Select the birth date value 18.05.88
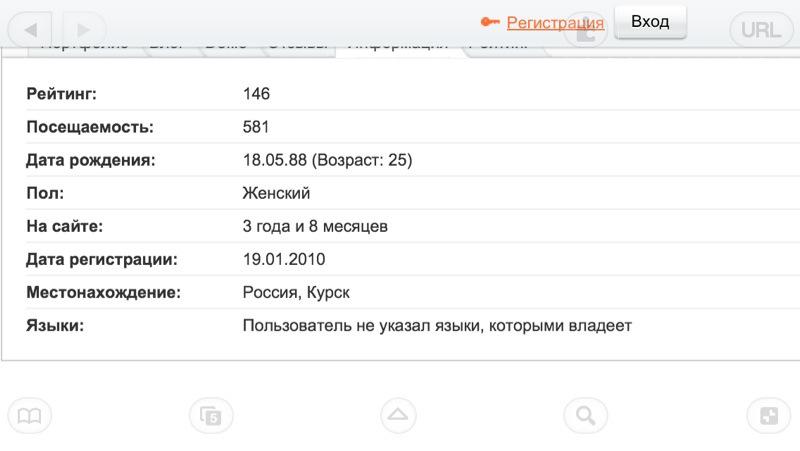The width and height of the screenshot is (800, 451). [275, 160]
